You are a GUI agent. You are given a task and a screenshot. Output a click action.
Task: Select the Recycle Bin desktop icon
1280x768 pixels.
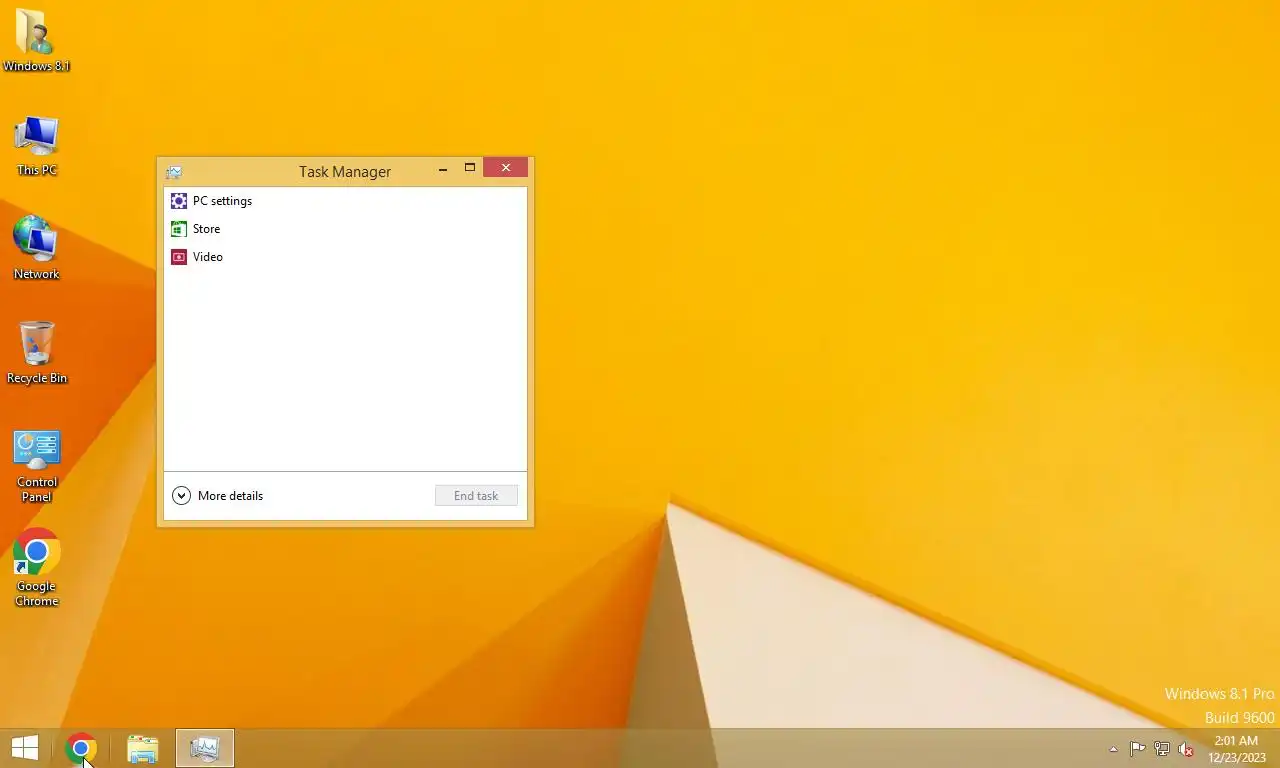point(37,352)
